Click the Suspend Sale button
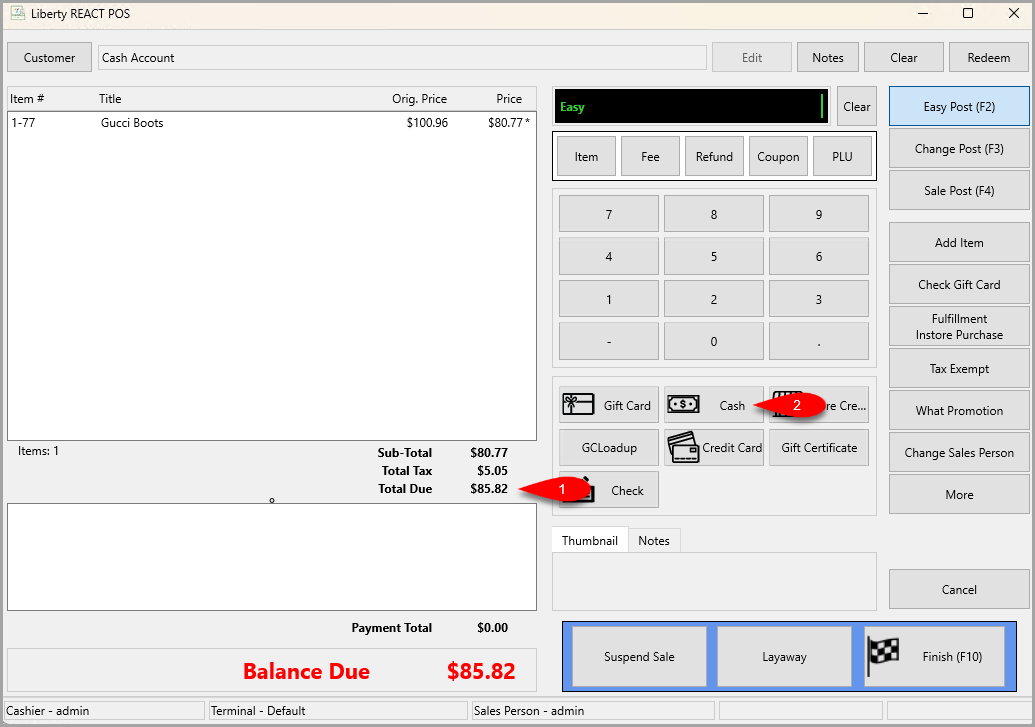 (x=639, y=656)
